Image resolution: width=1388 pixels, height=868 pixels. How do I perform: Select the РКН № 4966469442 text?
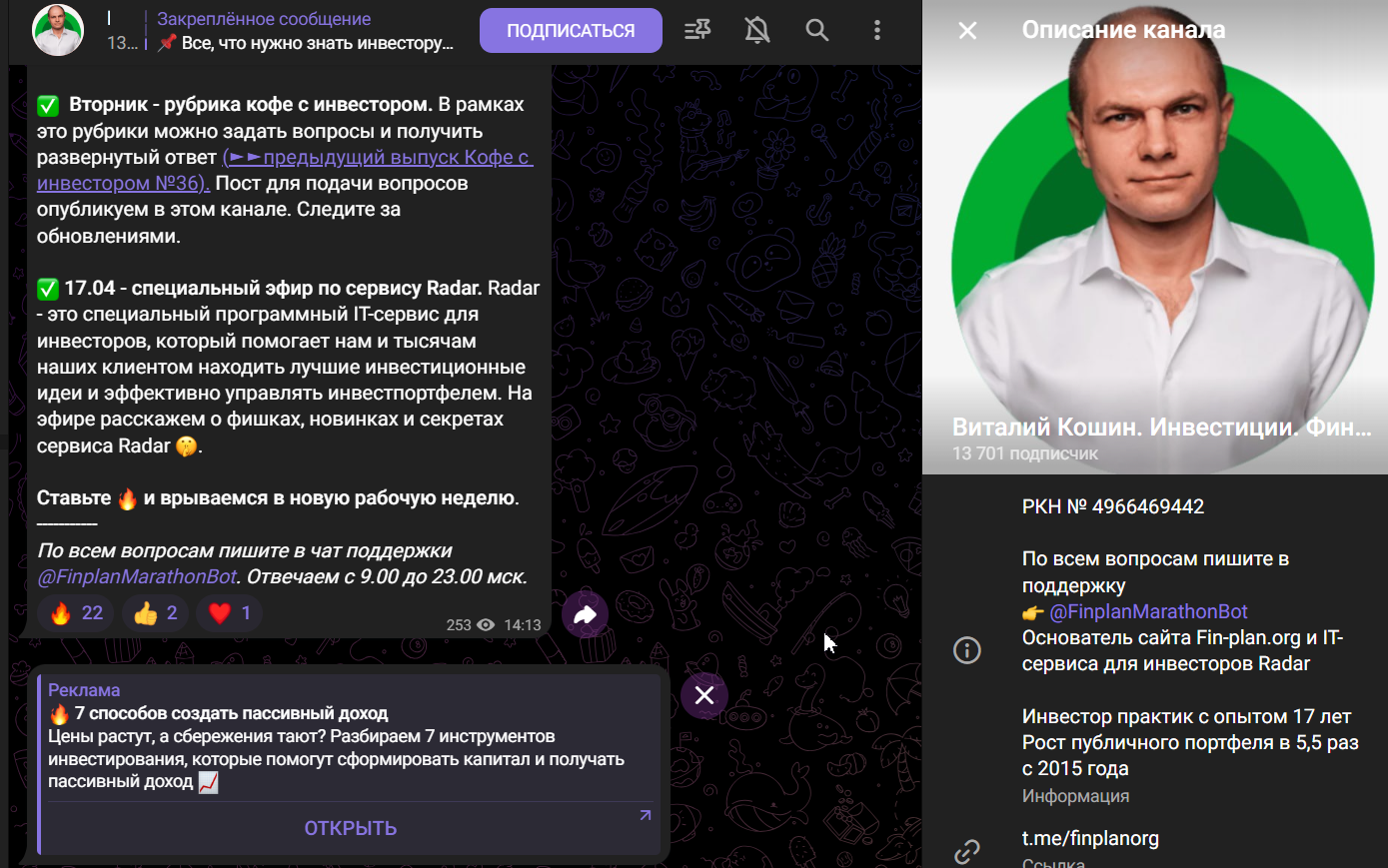coord(1113,507)
